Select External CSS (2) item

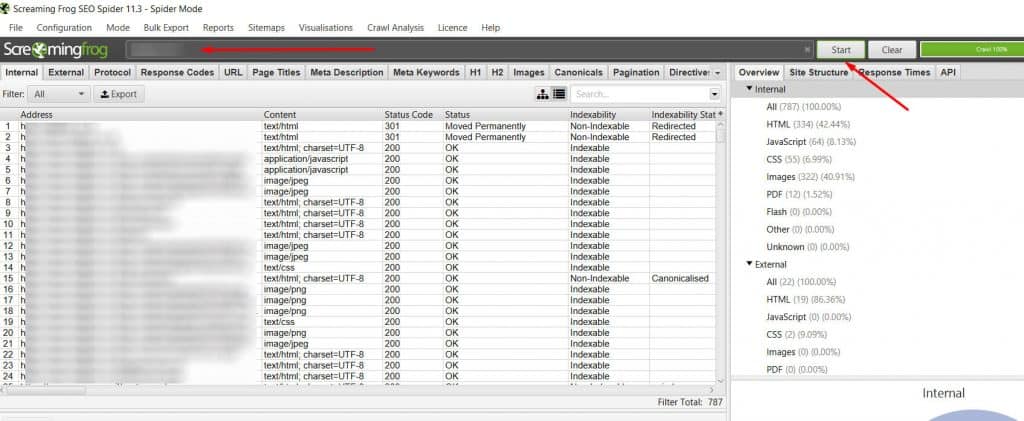point(796,335)
